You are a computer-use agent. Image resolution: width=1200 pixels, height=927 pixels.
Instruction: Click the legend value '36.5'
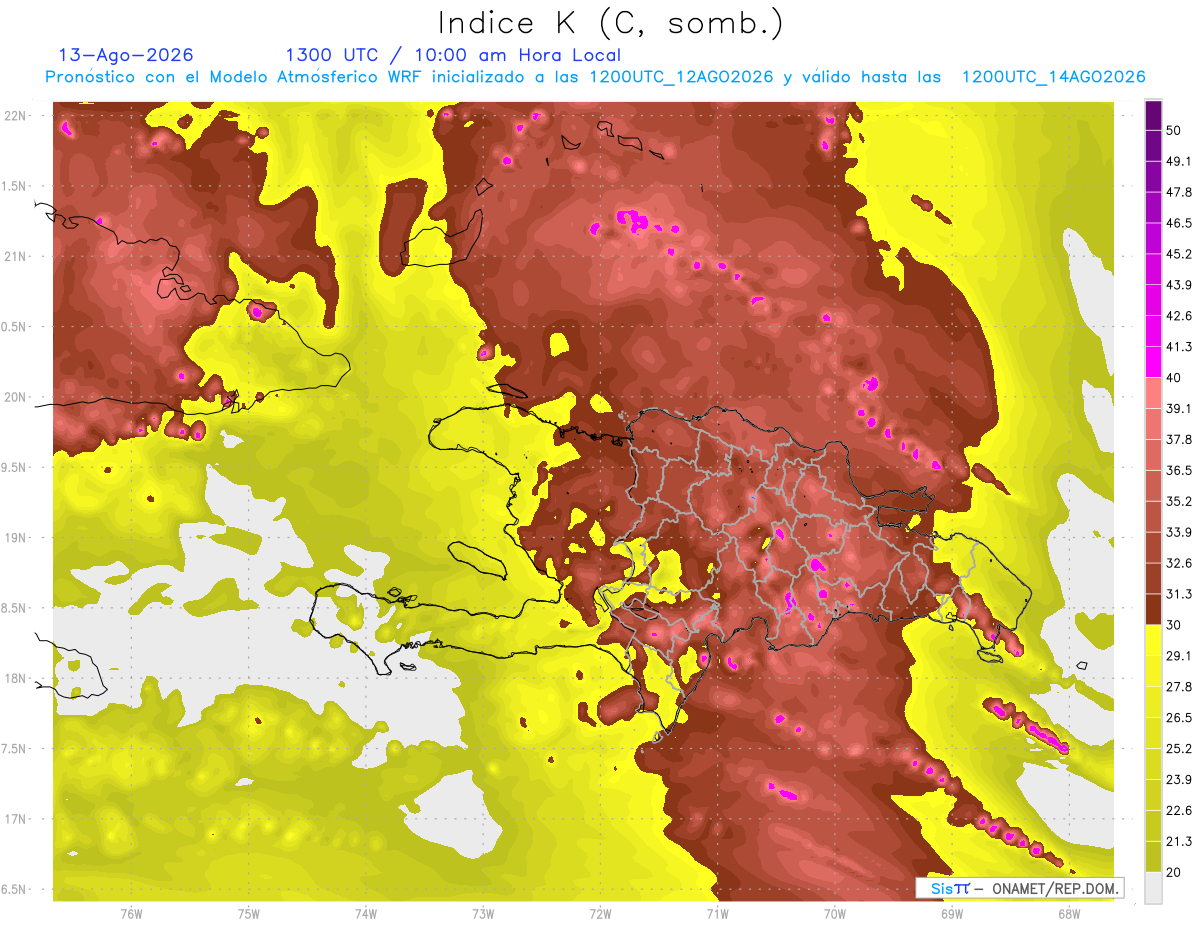click(x=1179, y=470)
